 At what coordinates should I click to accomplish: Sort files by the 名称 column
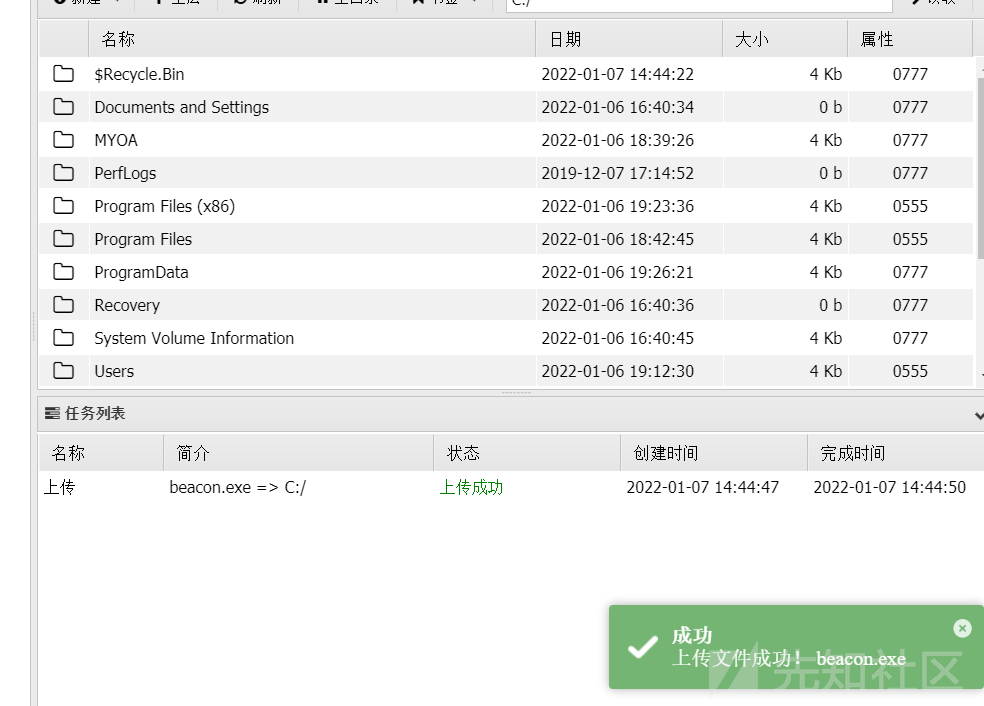click(312, 39)
